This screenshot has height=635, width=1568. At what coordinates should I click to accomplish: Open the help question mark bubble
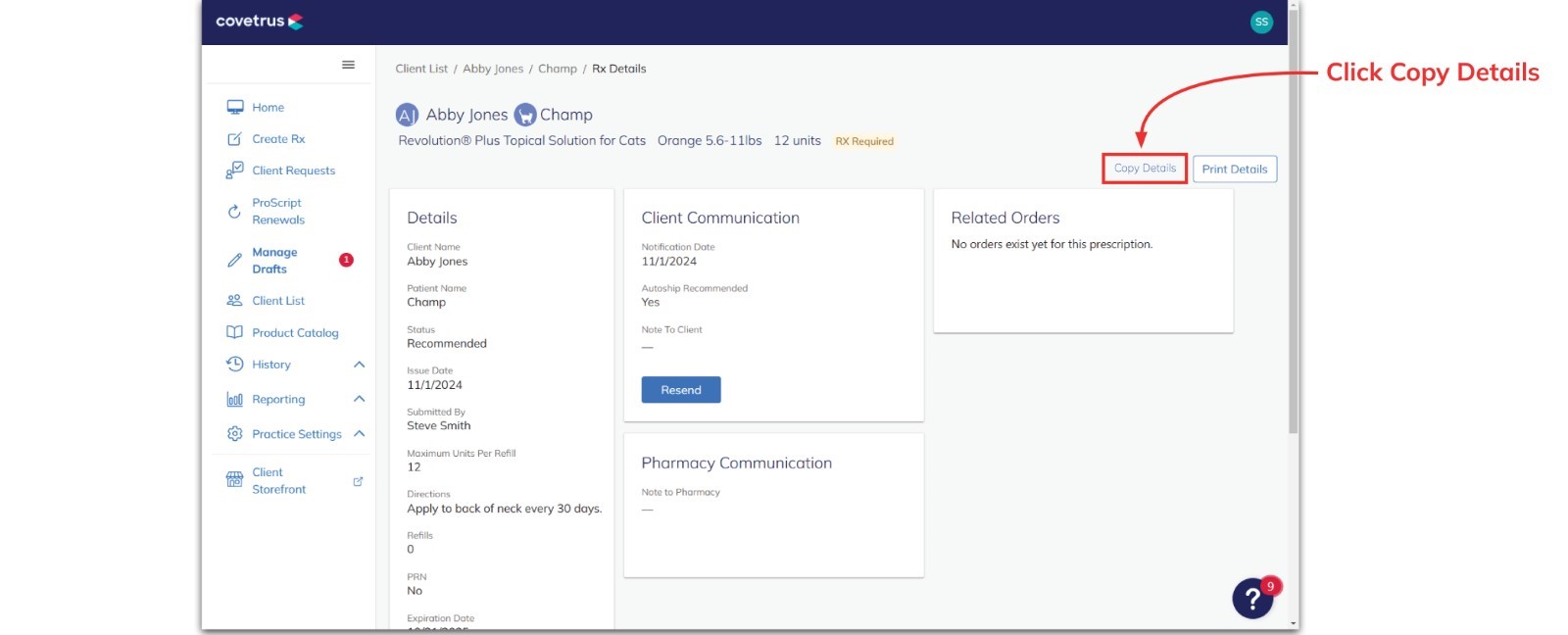1252,598
